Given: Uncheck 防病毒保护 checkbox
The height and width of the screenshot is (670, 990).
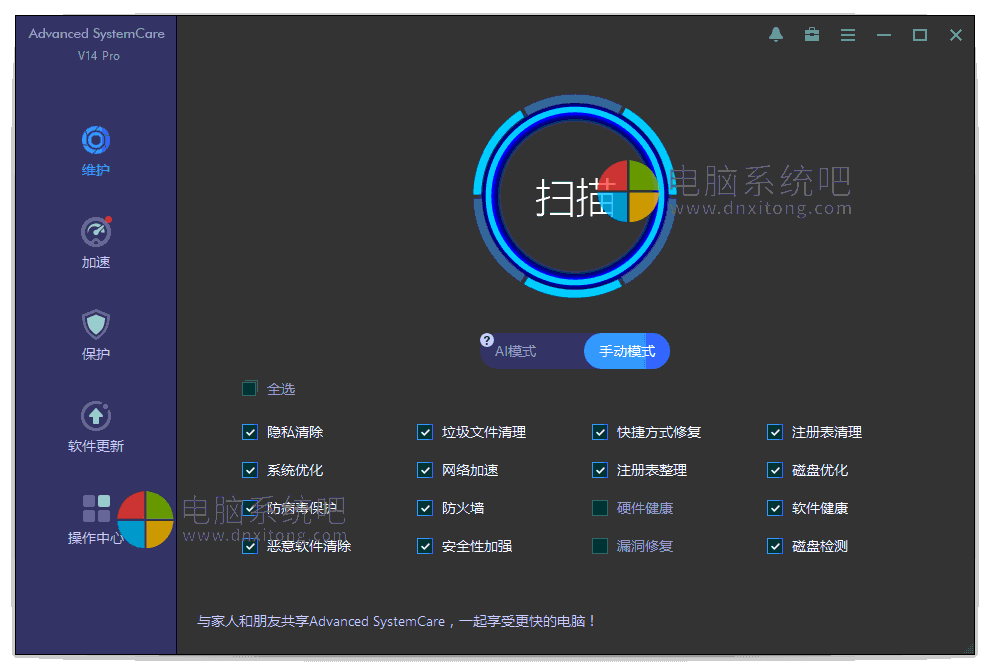Looking at the screenshot, I should tap(250, 508).
